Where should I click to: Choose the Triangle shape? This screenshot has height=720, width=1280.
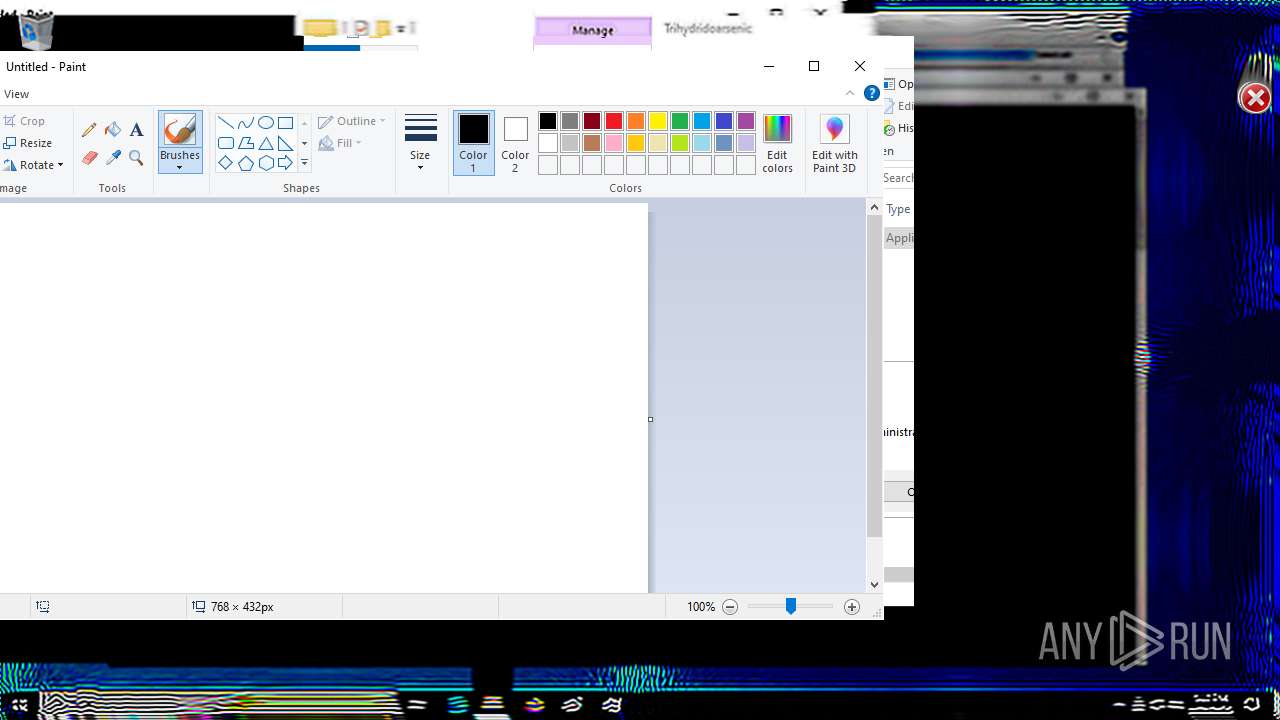266,143
